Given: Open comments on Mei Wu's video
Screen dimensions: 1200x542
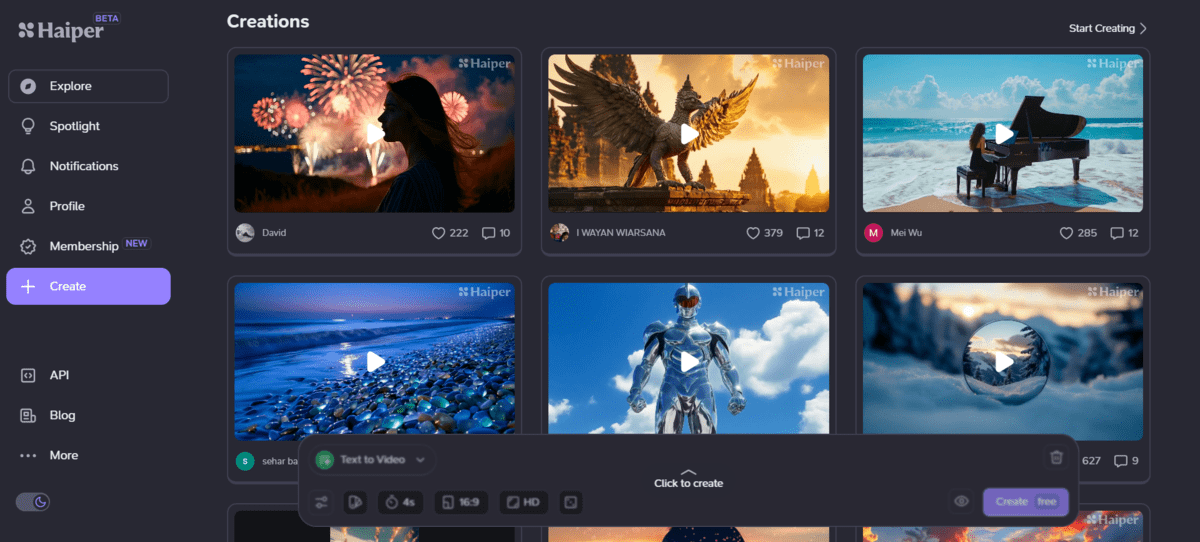Looking at the screenshot, I should coord(1117,233).
